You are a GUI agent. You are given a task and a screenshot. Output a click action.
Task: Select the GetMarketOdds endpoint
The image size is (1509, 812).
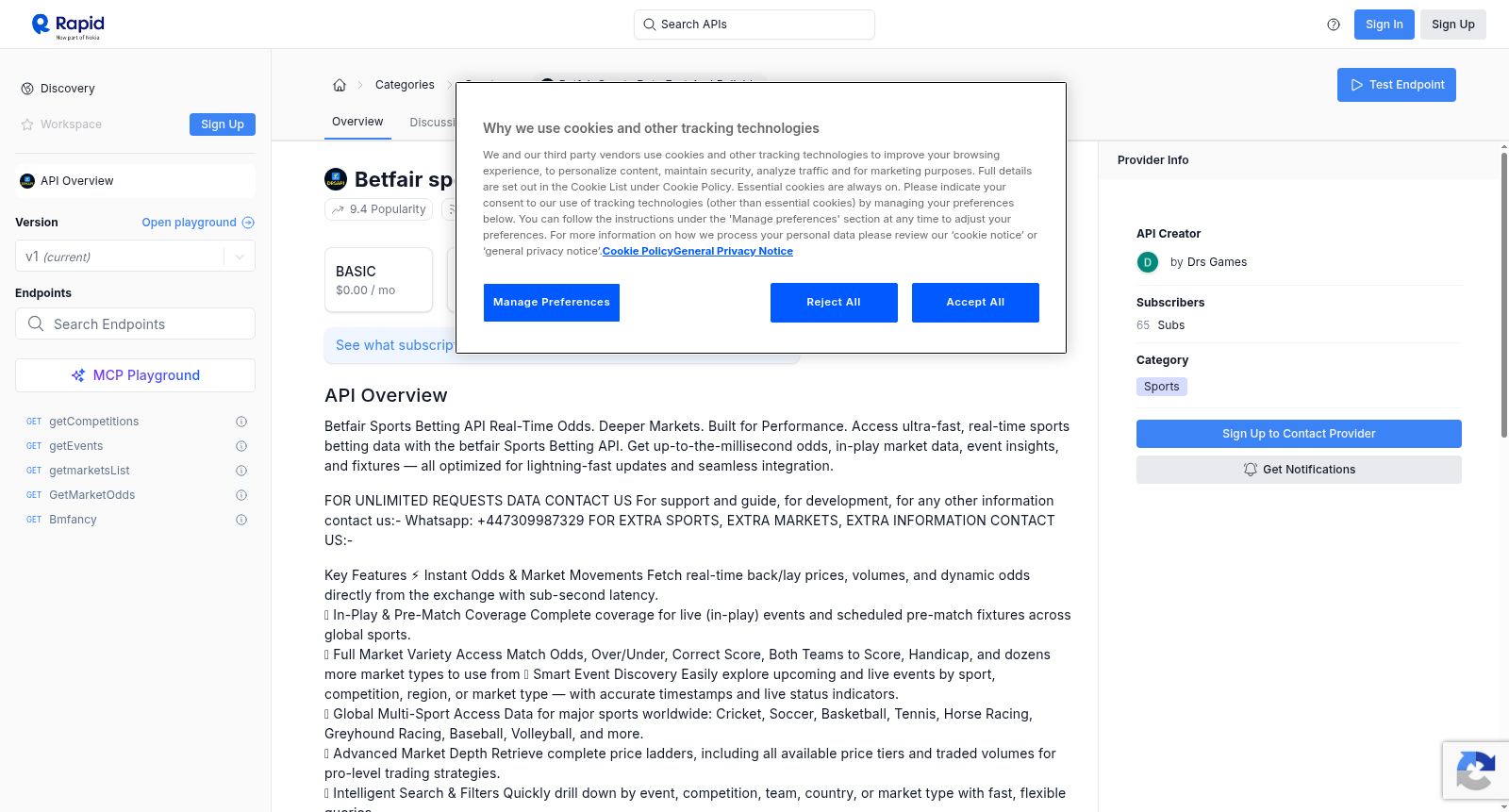pyautogui.click(x=91, y=495)
